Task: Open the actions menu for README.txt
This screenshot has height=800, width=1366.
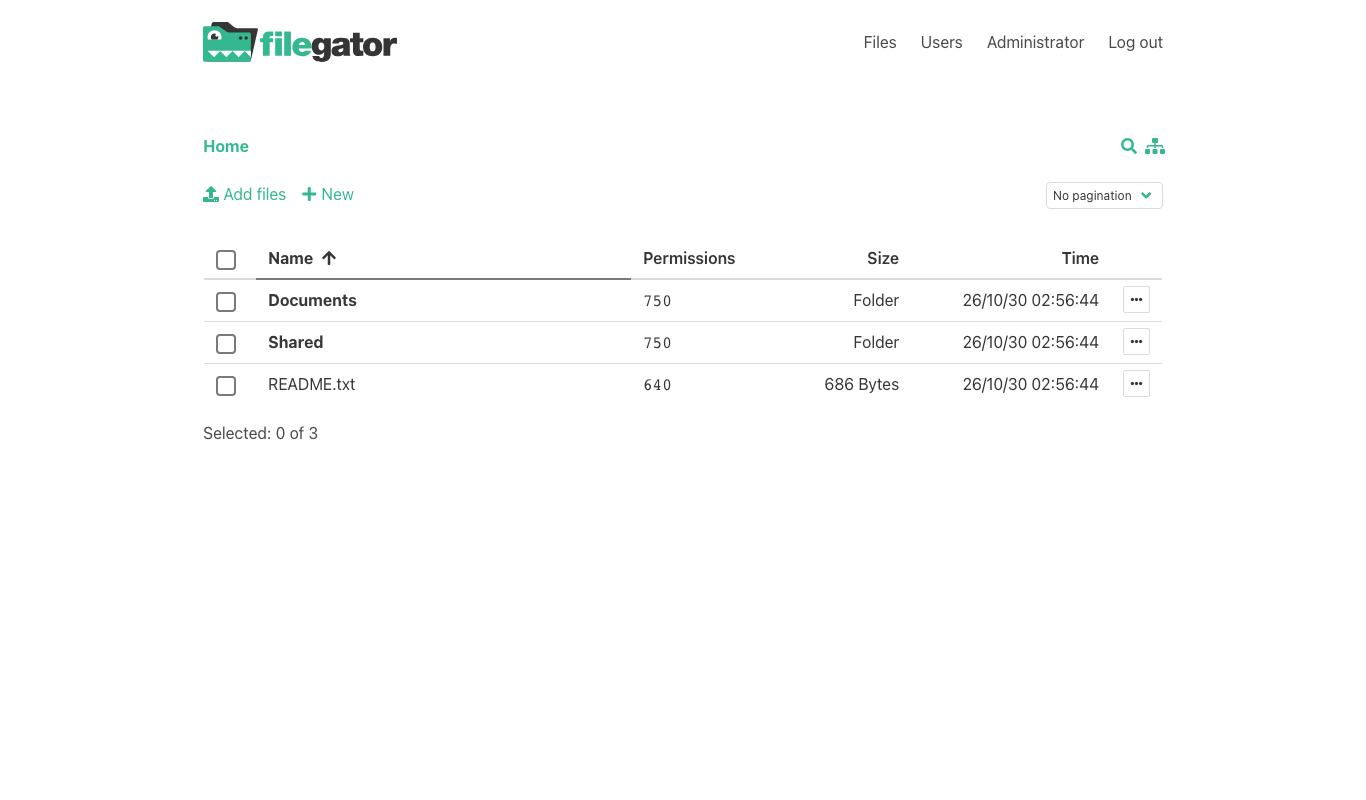Action: tap(1136, 384)
